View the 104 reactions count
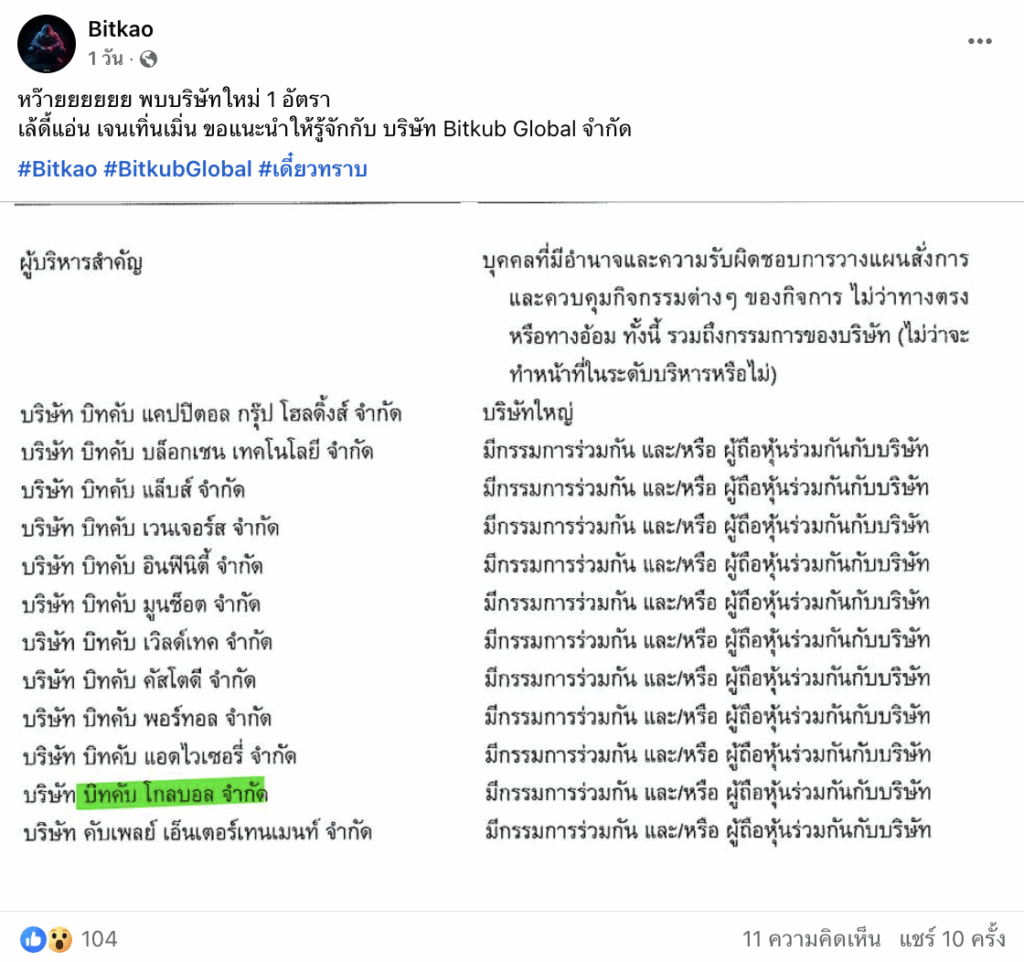This screenshot has height=962, width=1024. tap(99, 938)
